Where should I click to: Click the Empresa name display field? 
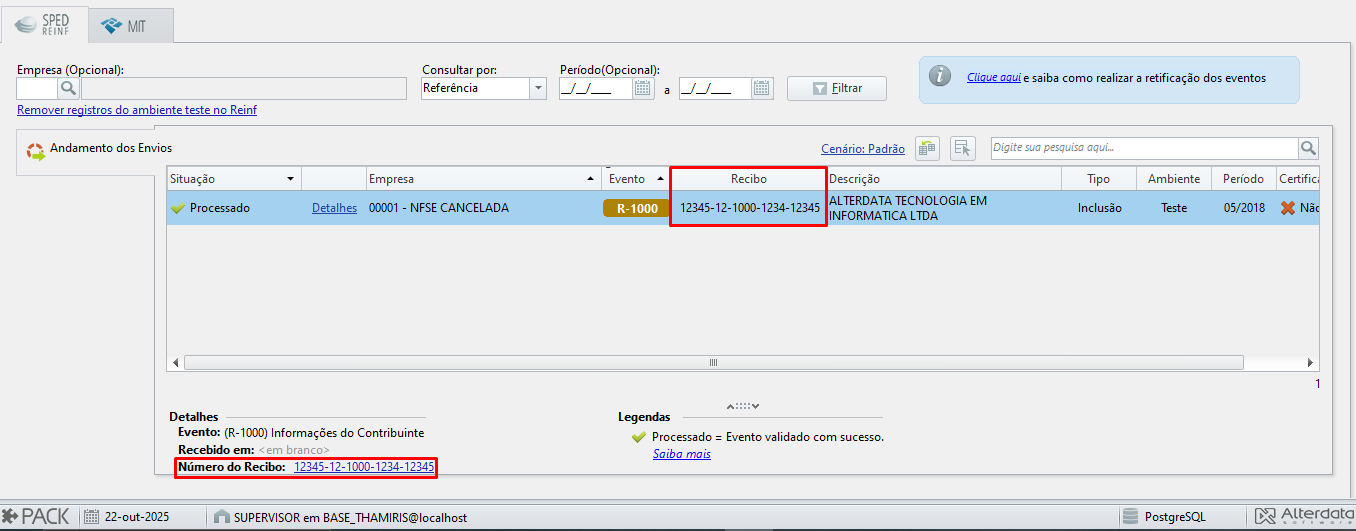(244, 88)
